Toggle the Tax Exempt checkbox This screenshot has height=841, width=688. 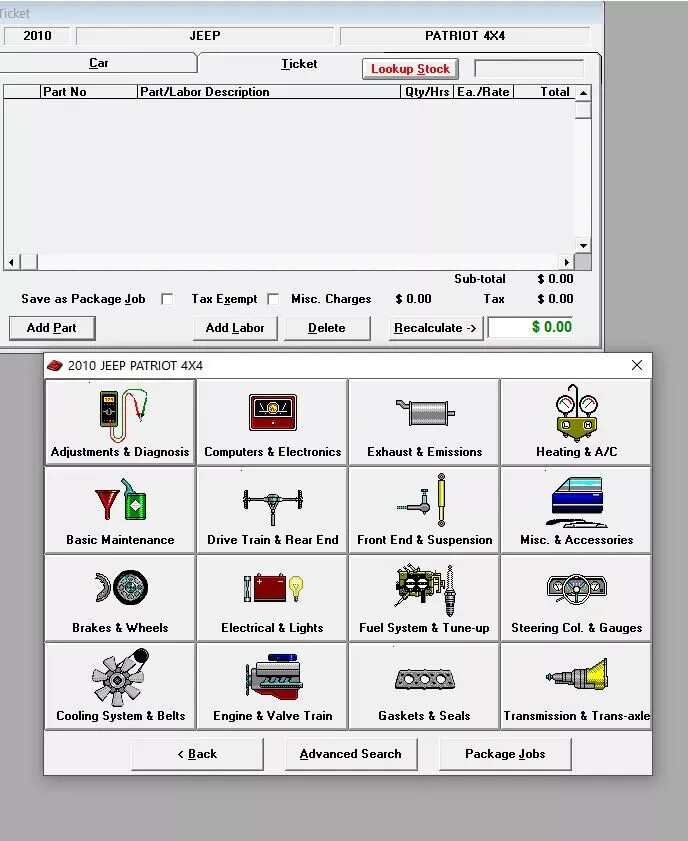tap(273, 299)
